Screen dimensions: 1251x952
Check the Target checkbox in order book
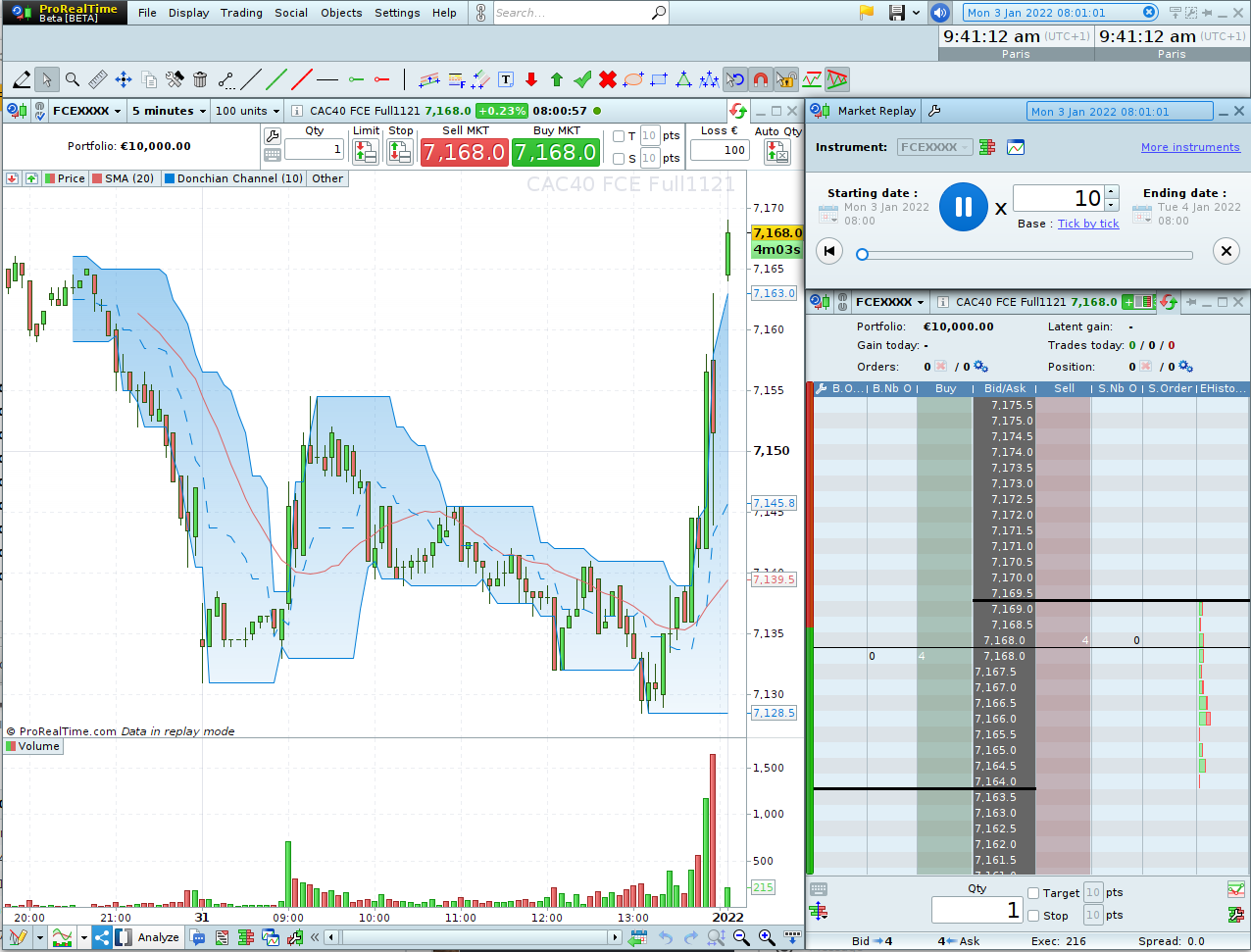1033,893
